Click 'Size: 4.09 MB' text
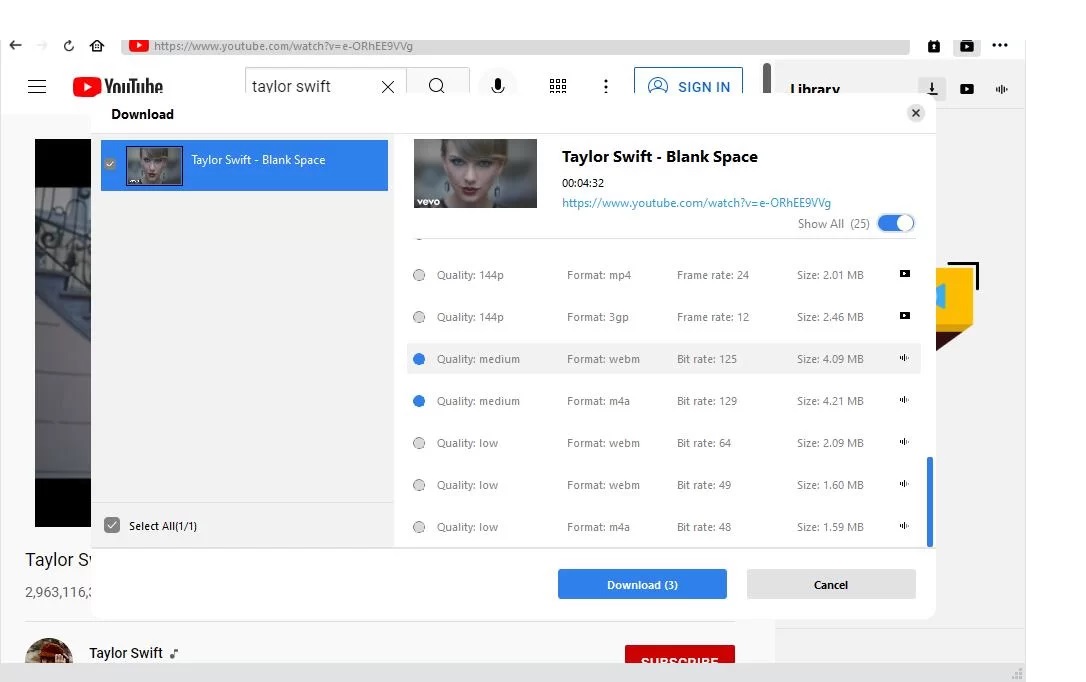This screenshot has width=1086, height=682. click(x=830, y=359)
